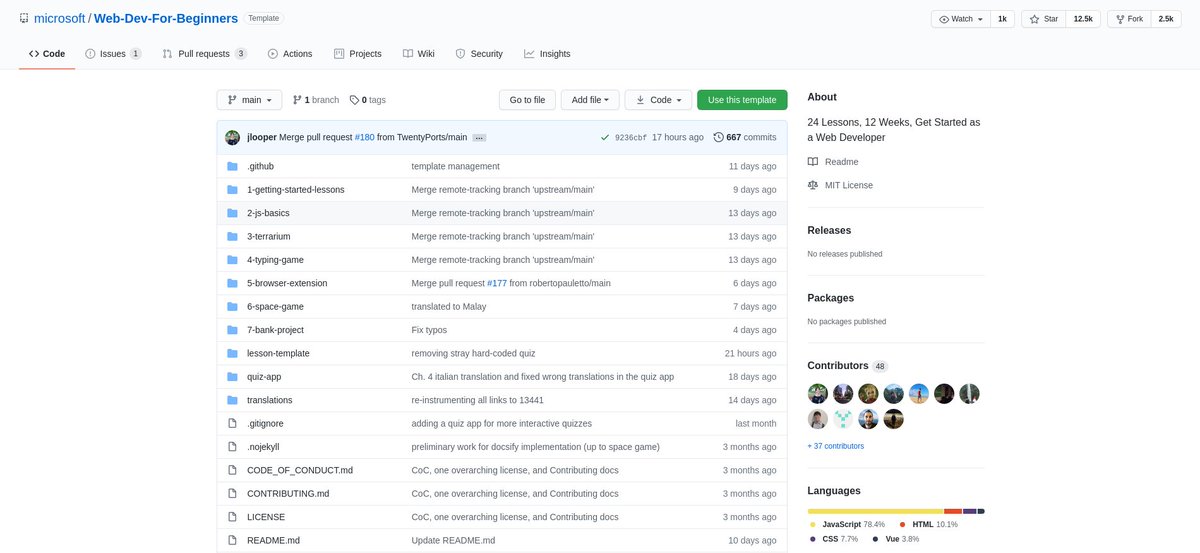This screenshot has height=553, width=1200.
Task: Click folder icon beside 1-getting-started-lessons
Action: pyautogui.click(x=232, y=189)
